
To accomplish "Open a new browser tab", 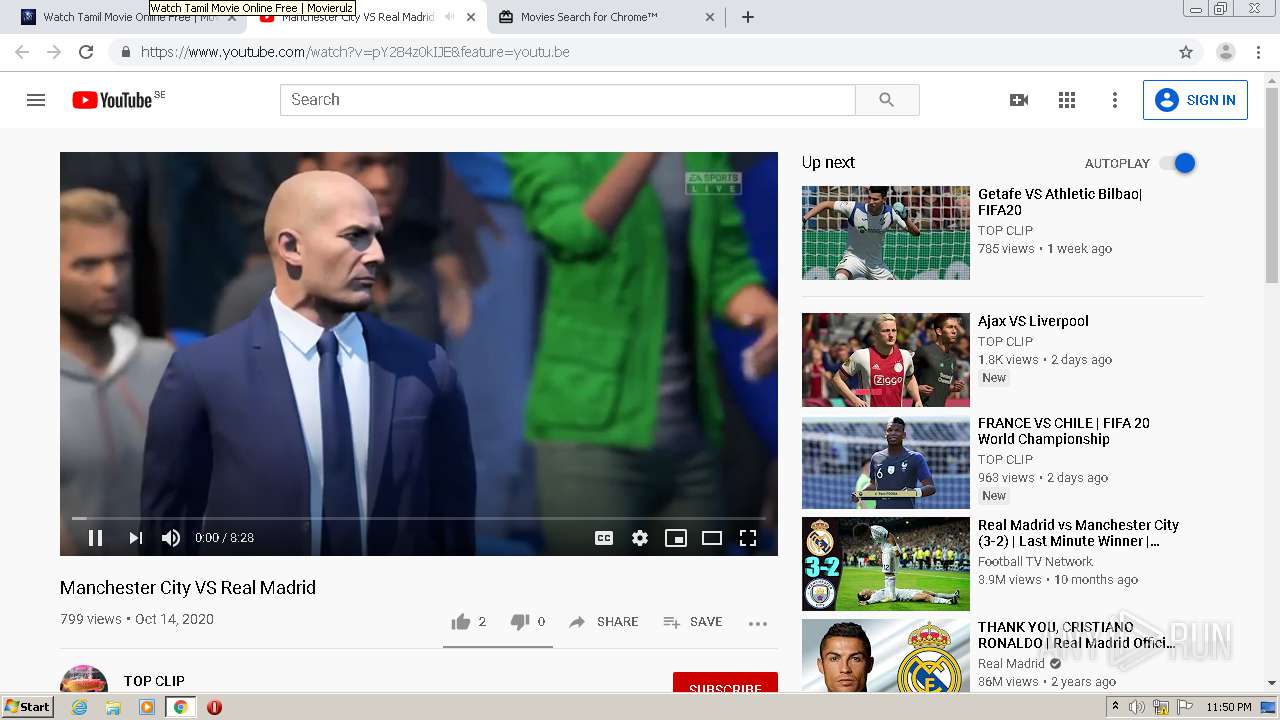I will click(x=748, y=17).
